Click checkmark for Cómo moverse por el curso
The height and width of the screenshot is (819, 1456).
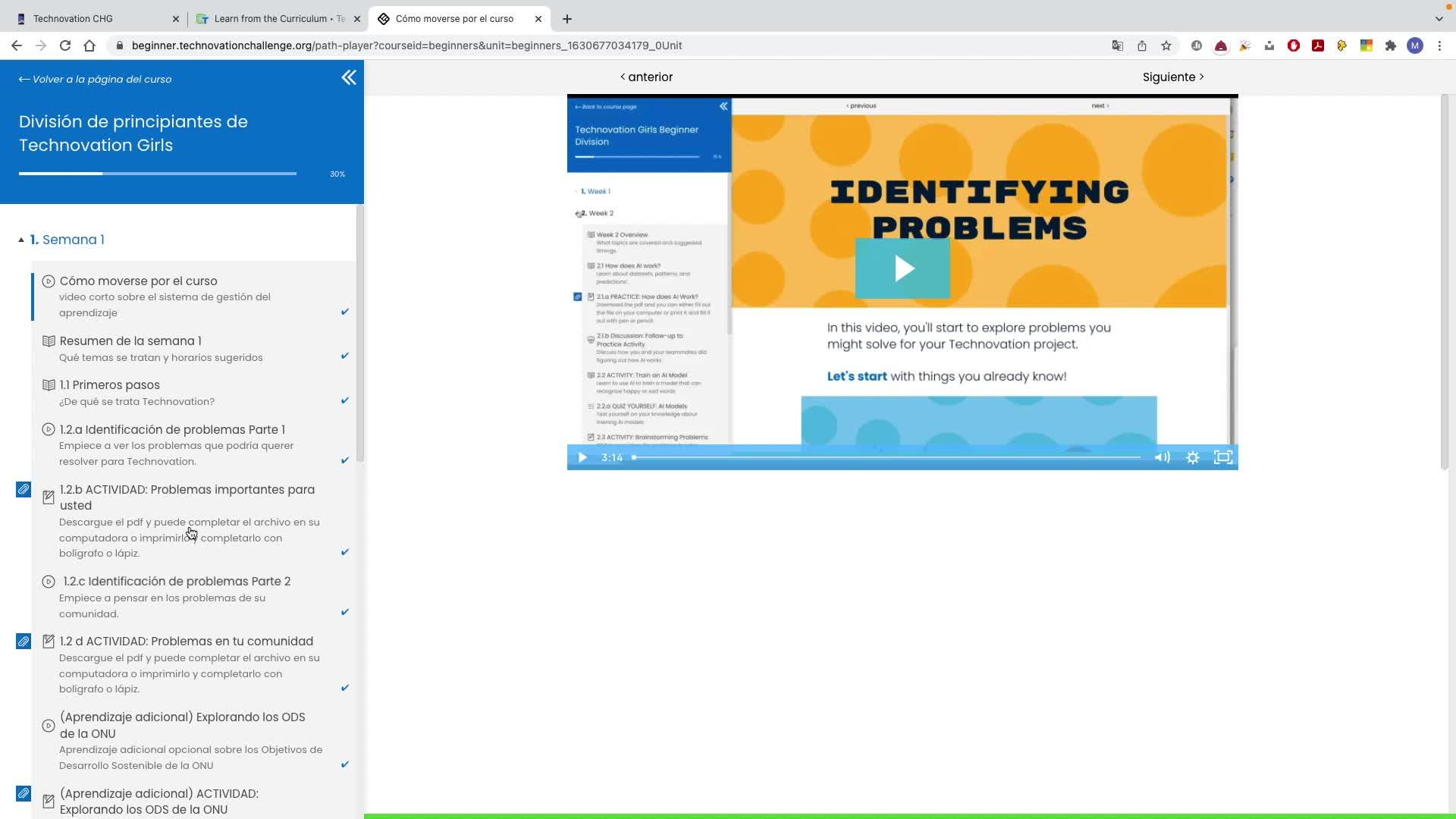coord(345,312)
